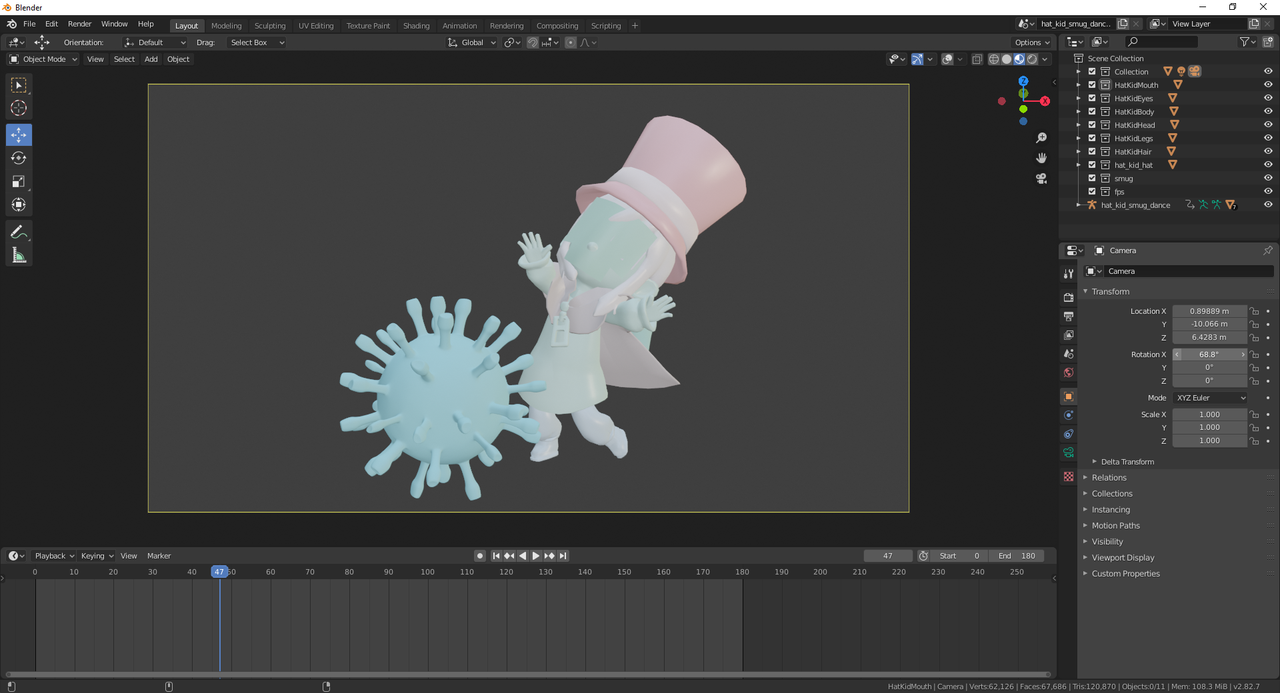Image resolution: width=1280 pixels, height=693 pixels.
Task: Open the Scene properties tab
Action: 1068,354
